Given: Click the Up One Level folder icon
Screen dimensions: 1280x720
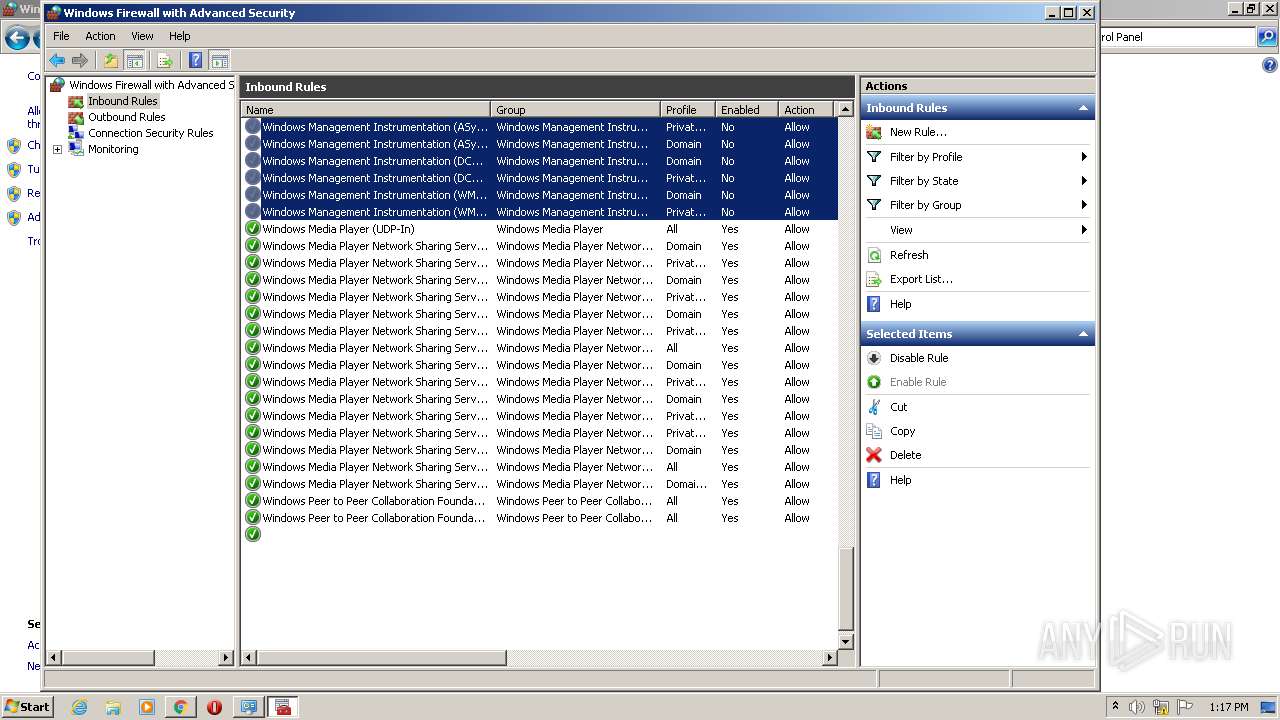Looking at the screenshot, I should [111, 60].
